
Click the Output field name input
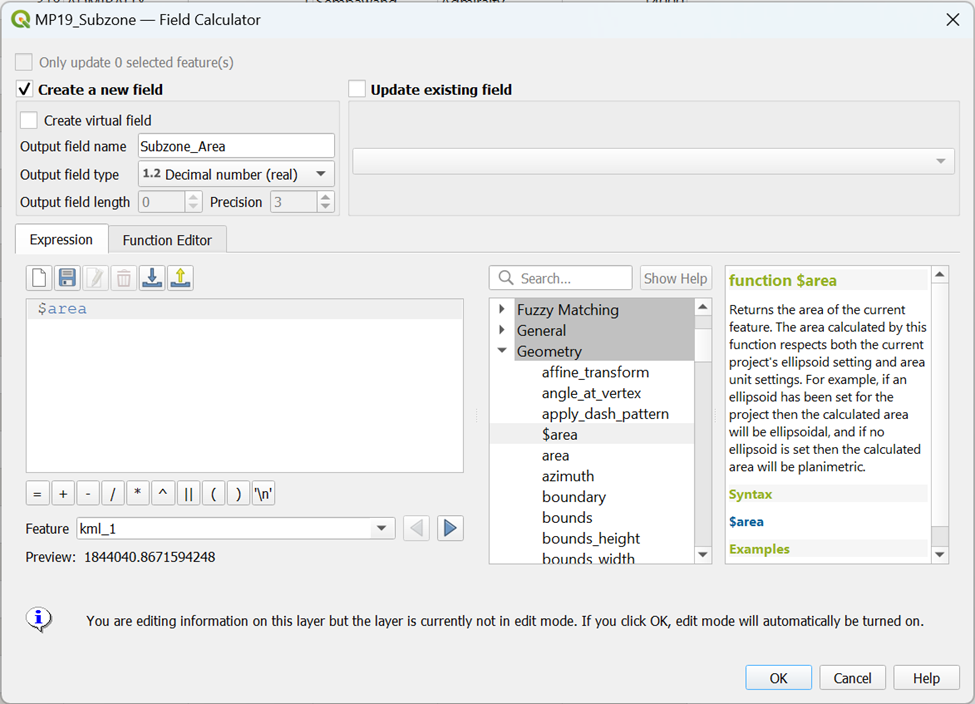236,146
